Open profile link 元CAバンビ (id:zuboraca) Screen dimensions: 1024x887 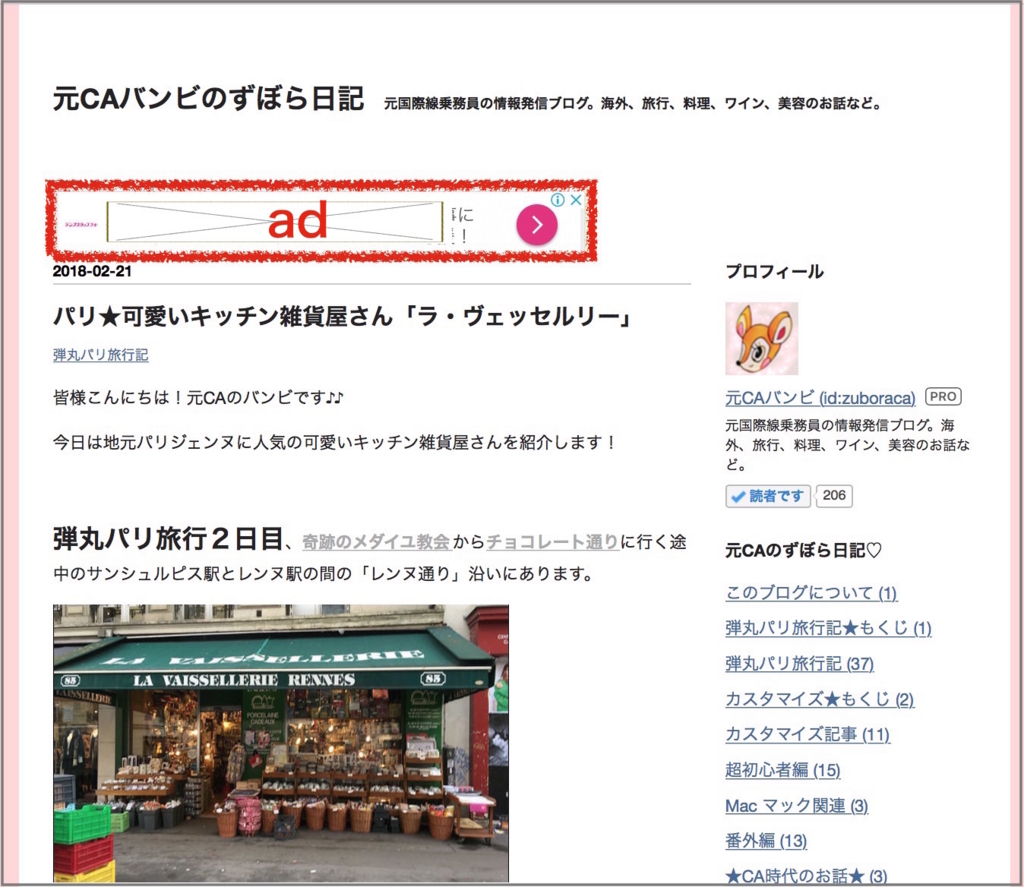pos(820,398)
